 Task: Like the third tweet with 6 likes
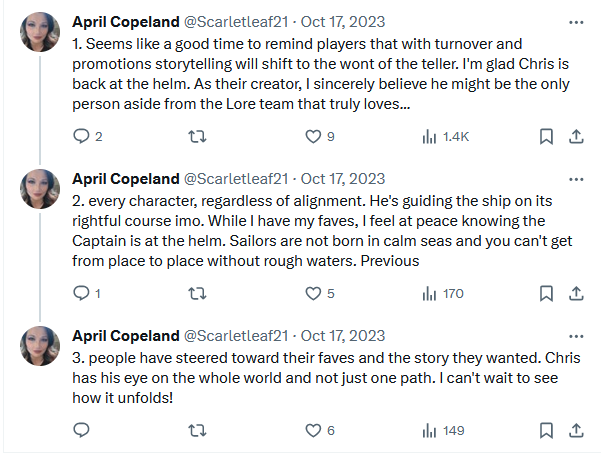tap(315, 431)
